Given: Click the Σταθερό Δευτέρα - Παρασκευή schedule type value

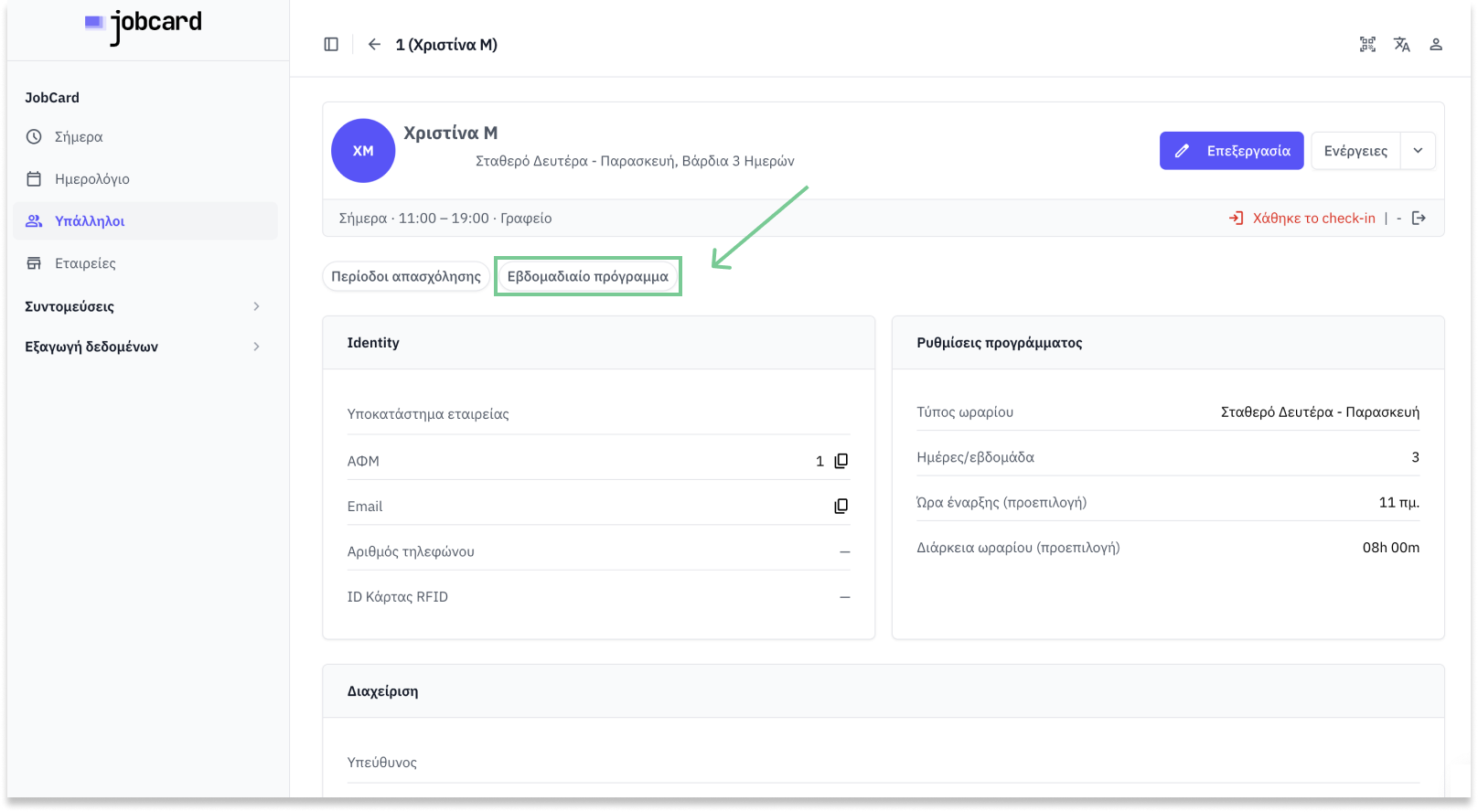Looking at the screenshot, I should tap(1320, 412).
